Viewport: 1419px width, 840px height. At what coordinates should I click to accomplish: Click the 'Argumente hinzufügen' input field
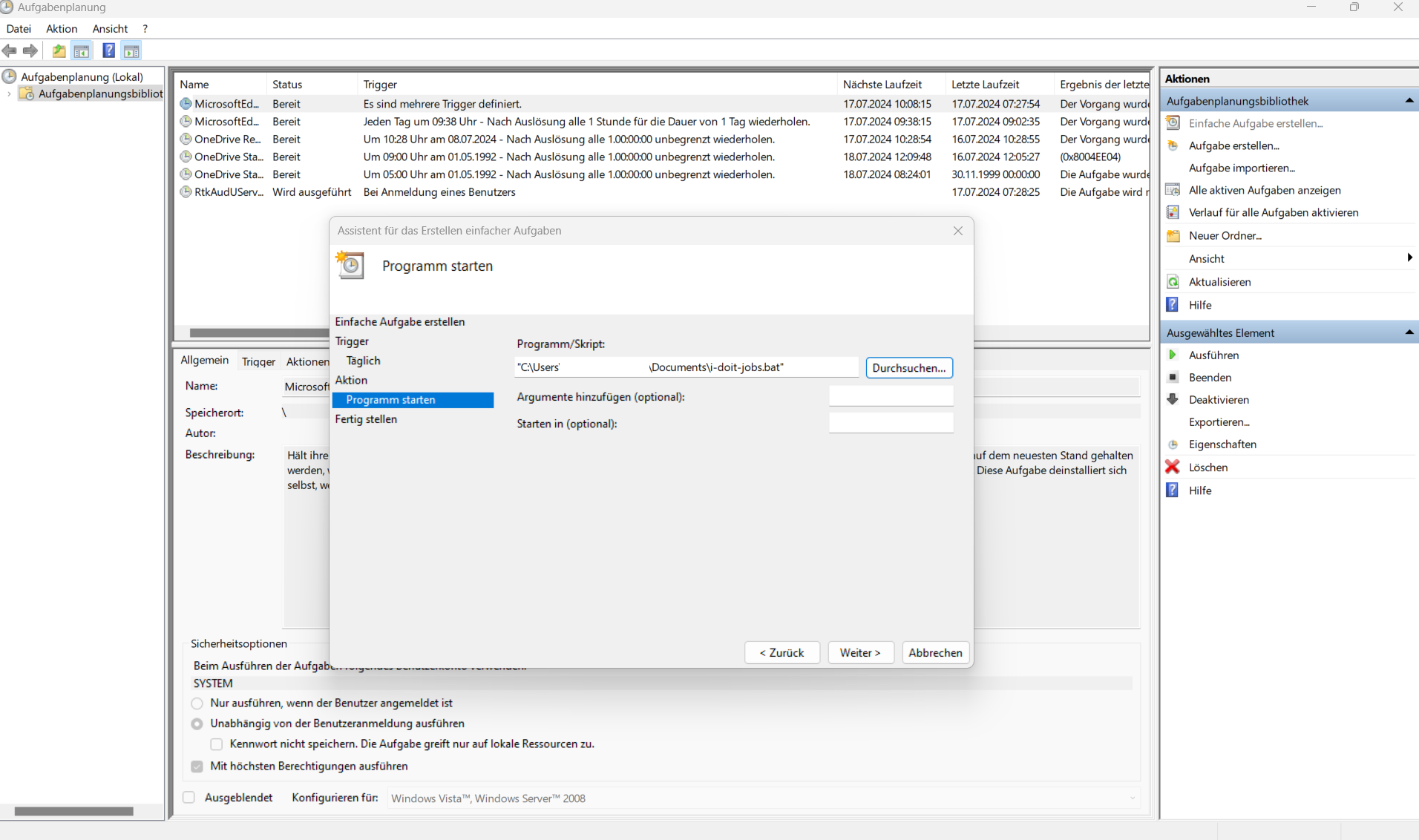(891, 397)
